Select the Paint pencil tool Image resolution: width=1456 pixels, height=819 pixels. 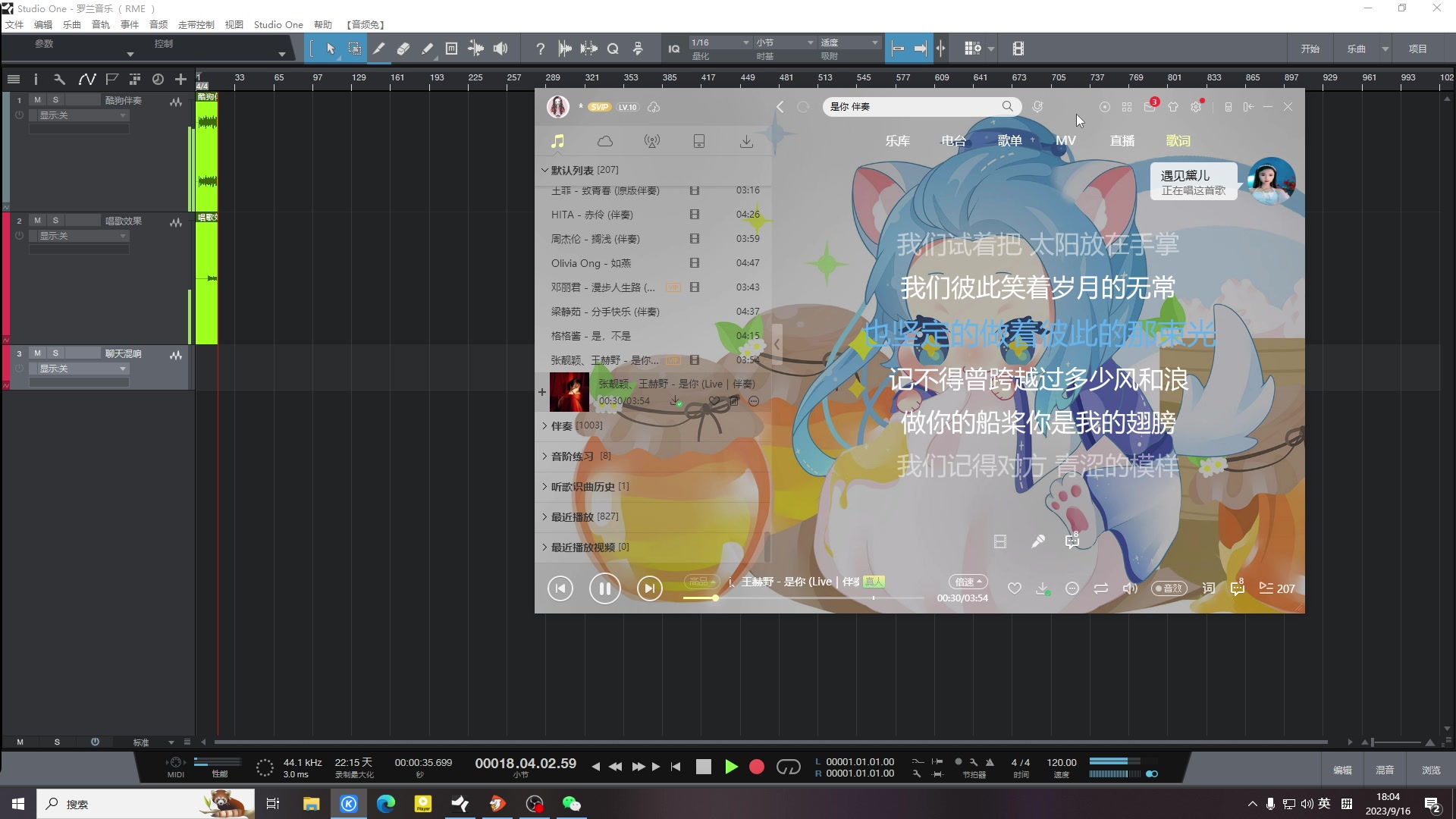click(x=428, y=49)
